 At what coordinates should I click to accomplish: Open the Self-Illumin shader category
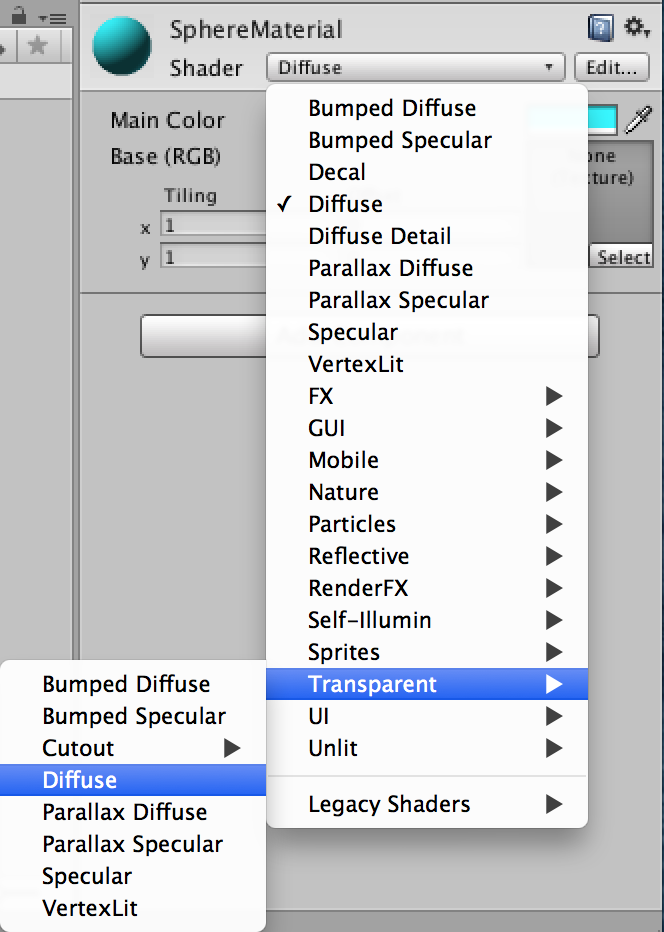pos(427,620)
